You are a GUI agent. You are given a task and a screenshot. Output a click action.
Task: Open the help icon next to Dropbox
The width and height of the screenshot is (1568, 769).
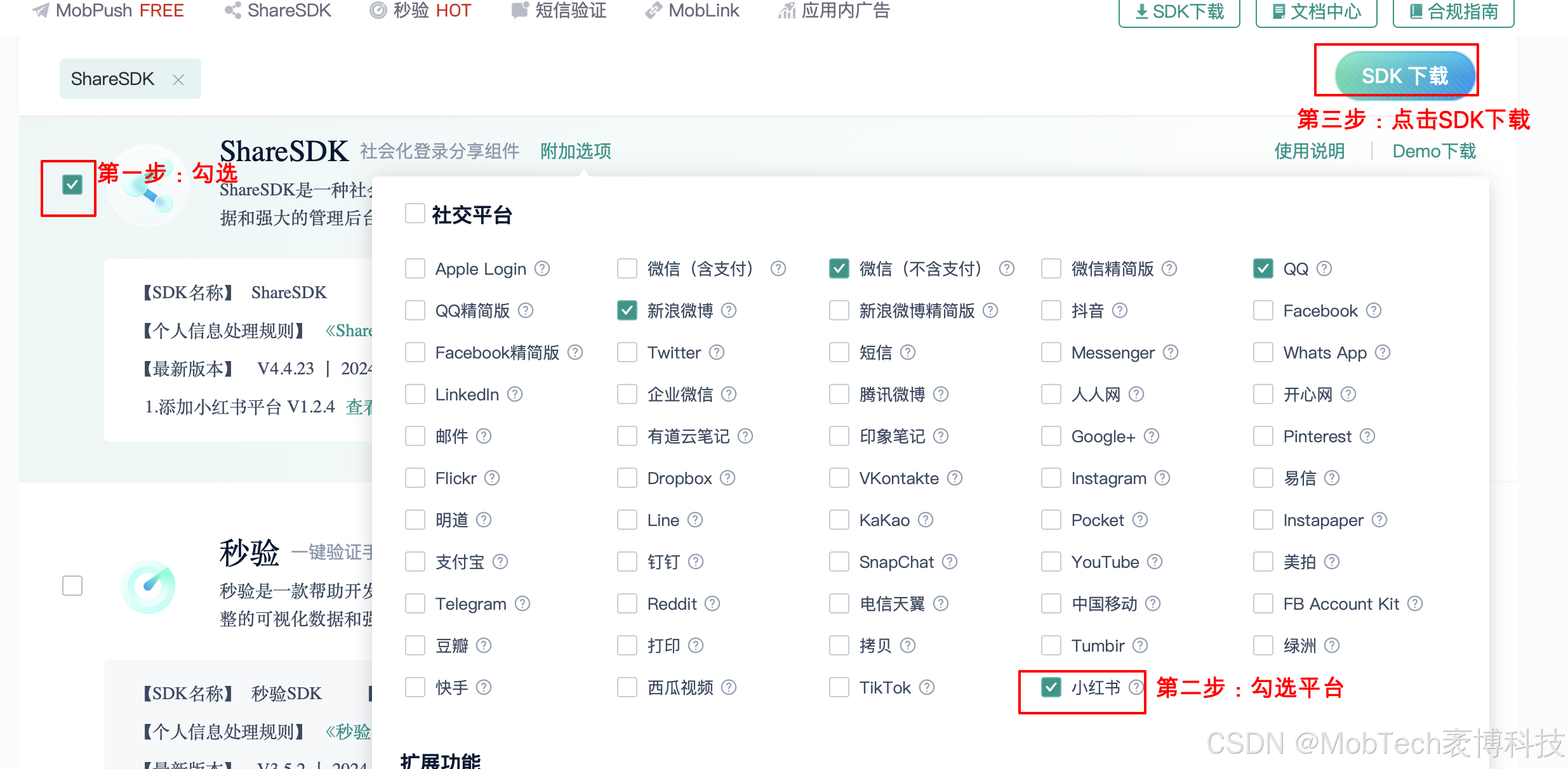click(x=728, y=478)
